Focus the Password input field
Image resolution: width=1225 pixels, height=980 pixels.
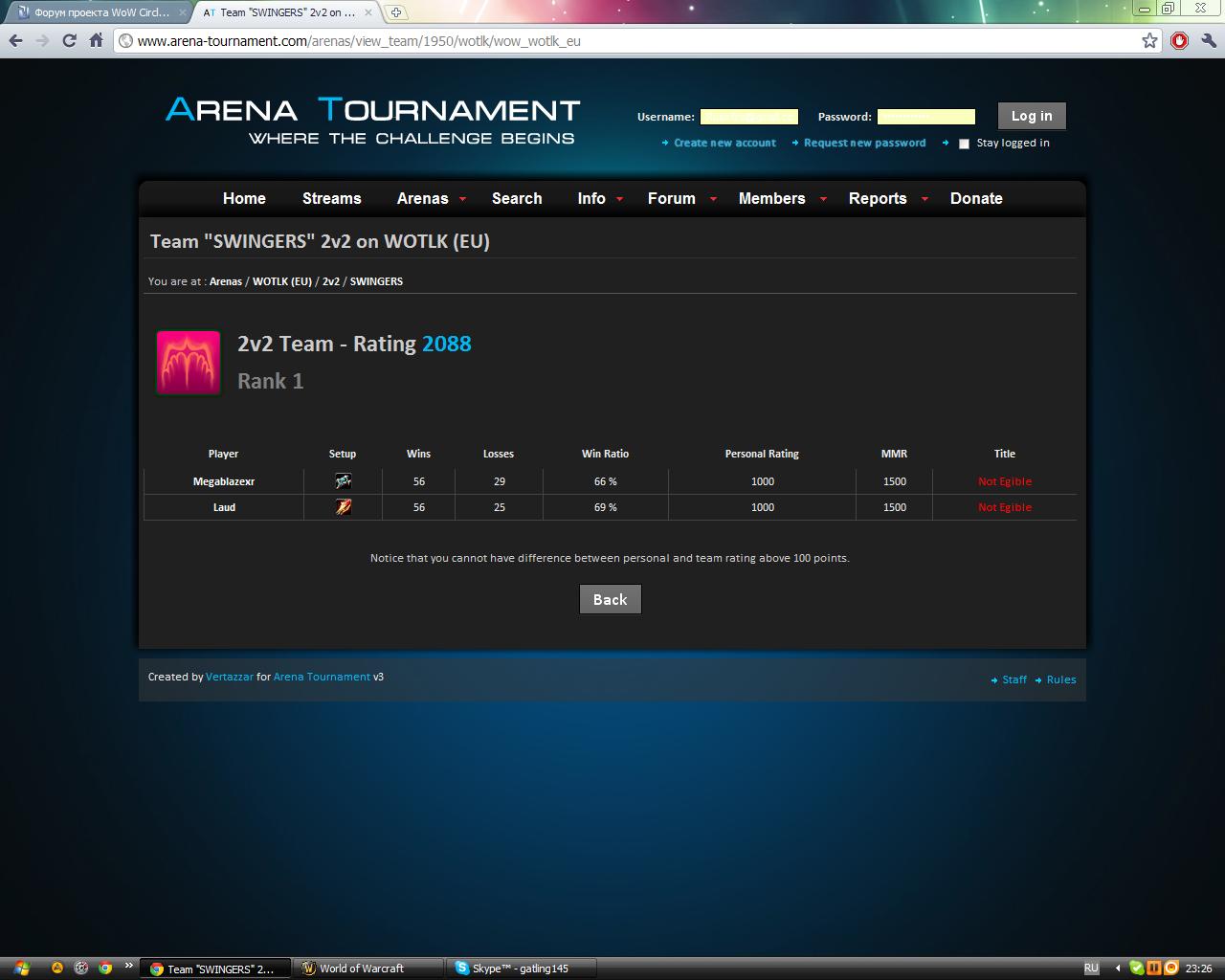pyautogui.click(x=926, y=117)
